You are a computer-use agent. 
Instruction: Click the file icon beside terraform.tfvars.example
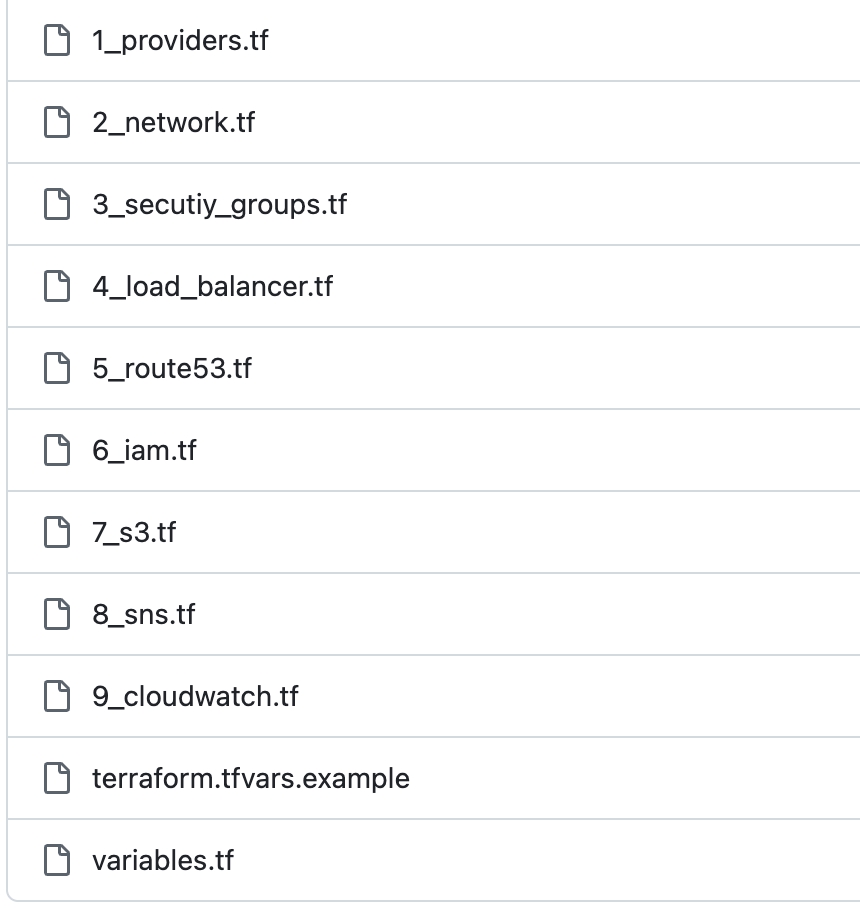[57, 778]
